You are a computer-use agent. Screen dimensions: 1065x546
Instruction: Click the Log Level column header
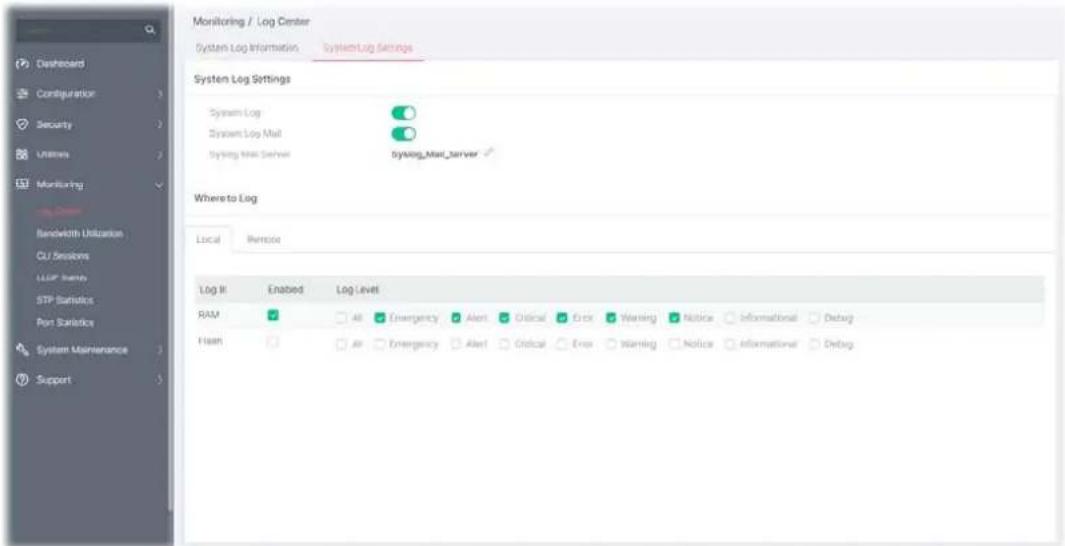click(357, 289)
